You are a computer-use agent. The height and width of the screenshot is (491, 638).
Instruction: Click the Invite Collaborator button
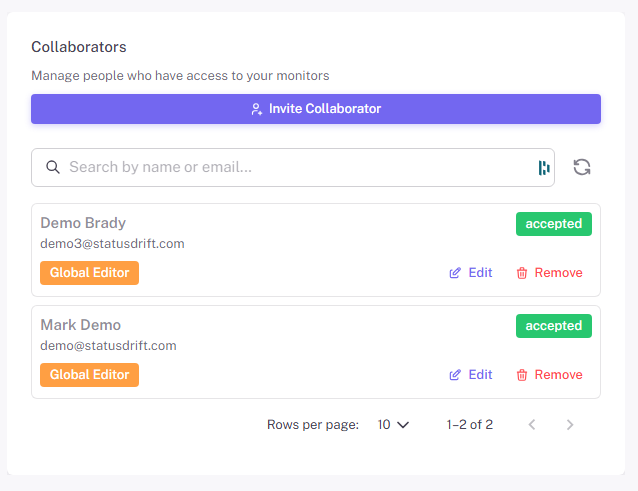pyautogui.click(x=316, y=109)
